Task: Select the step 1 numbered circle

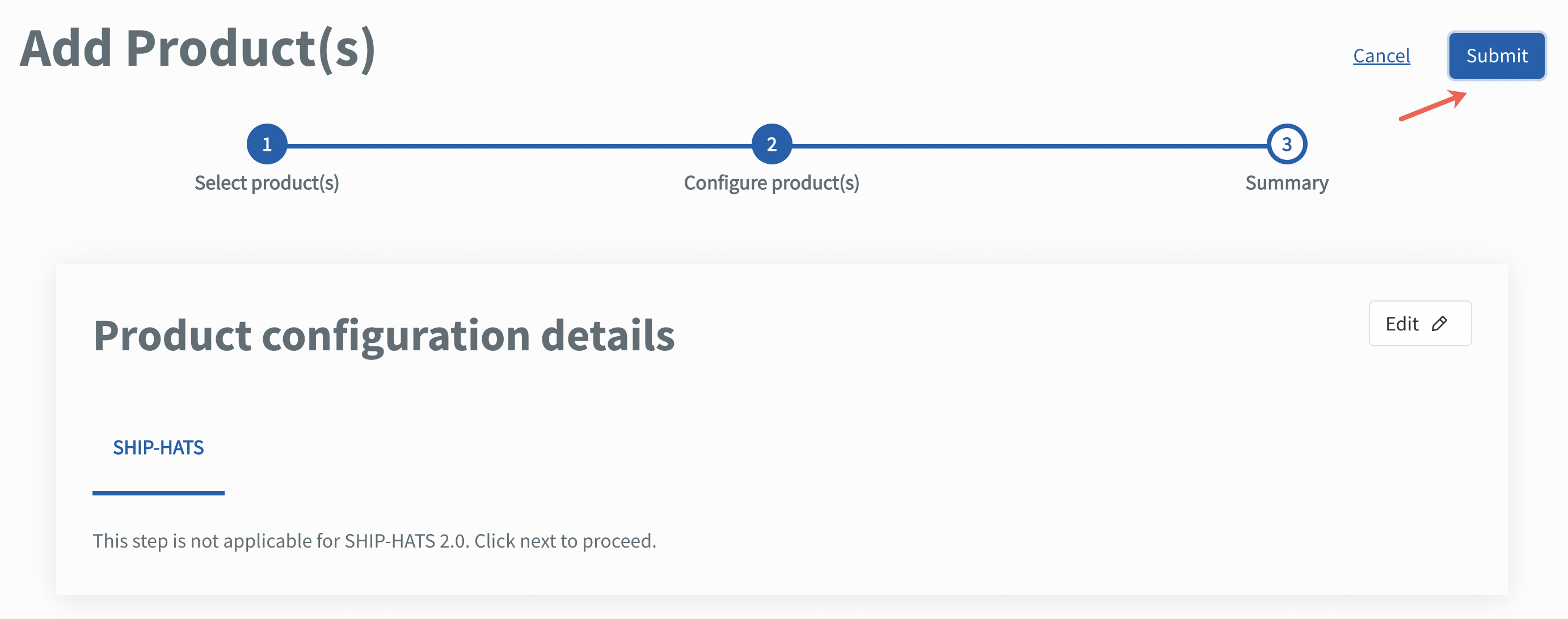Action: point(267,144)
